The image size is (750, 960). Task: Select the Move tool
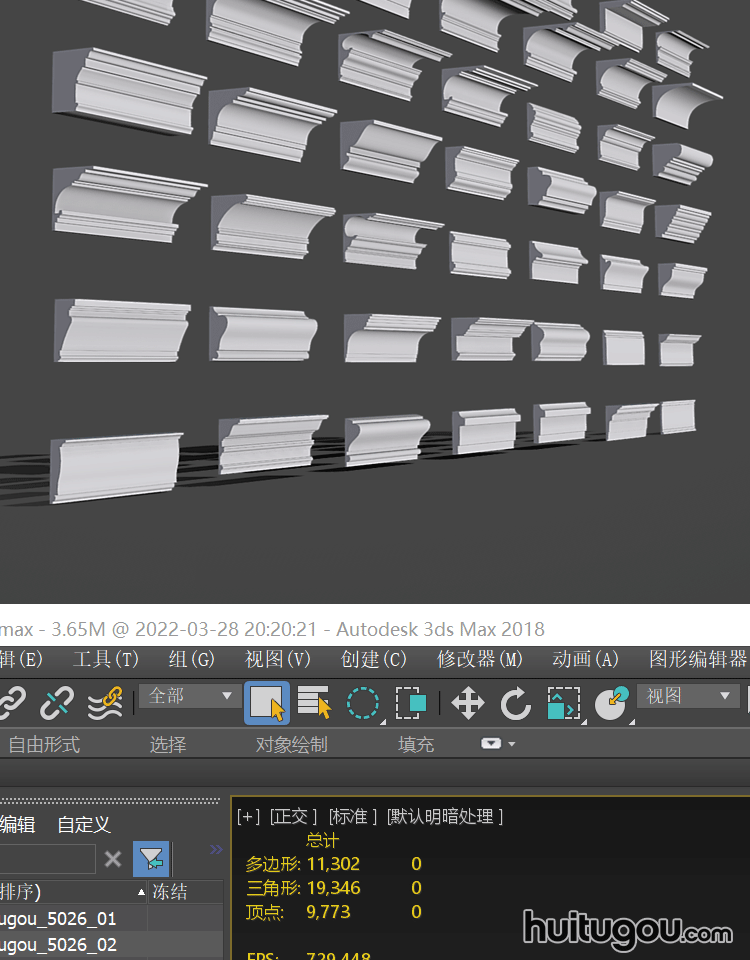click(x=468, y=703)
